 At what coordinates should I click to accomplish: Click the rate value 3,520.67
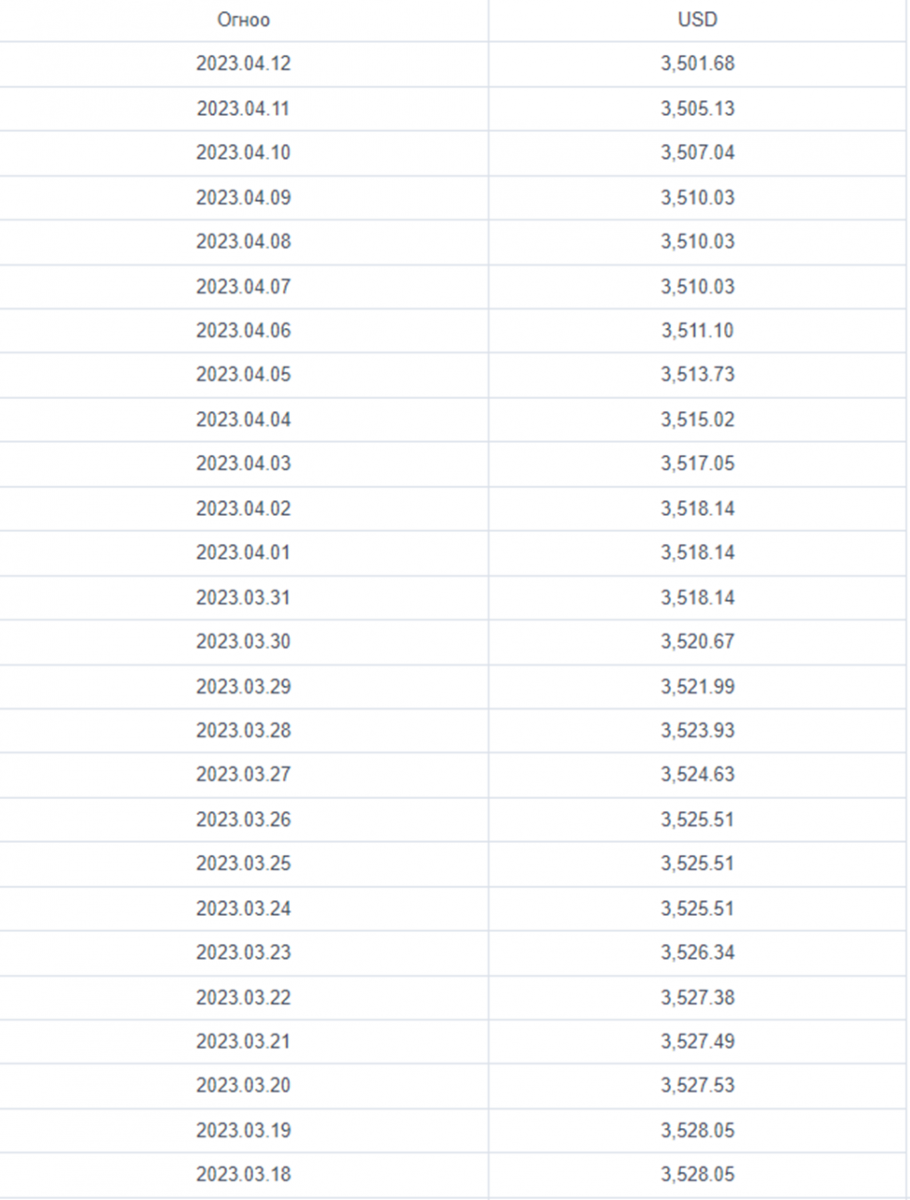pyautogui.click(x=697, y=641)
